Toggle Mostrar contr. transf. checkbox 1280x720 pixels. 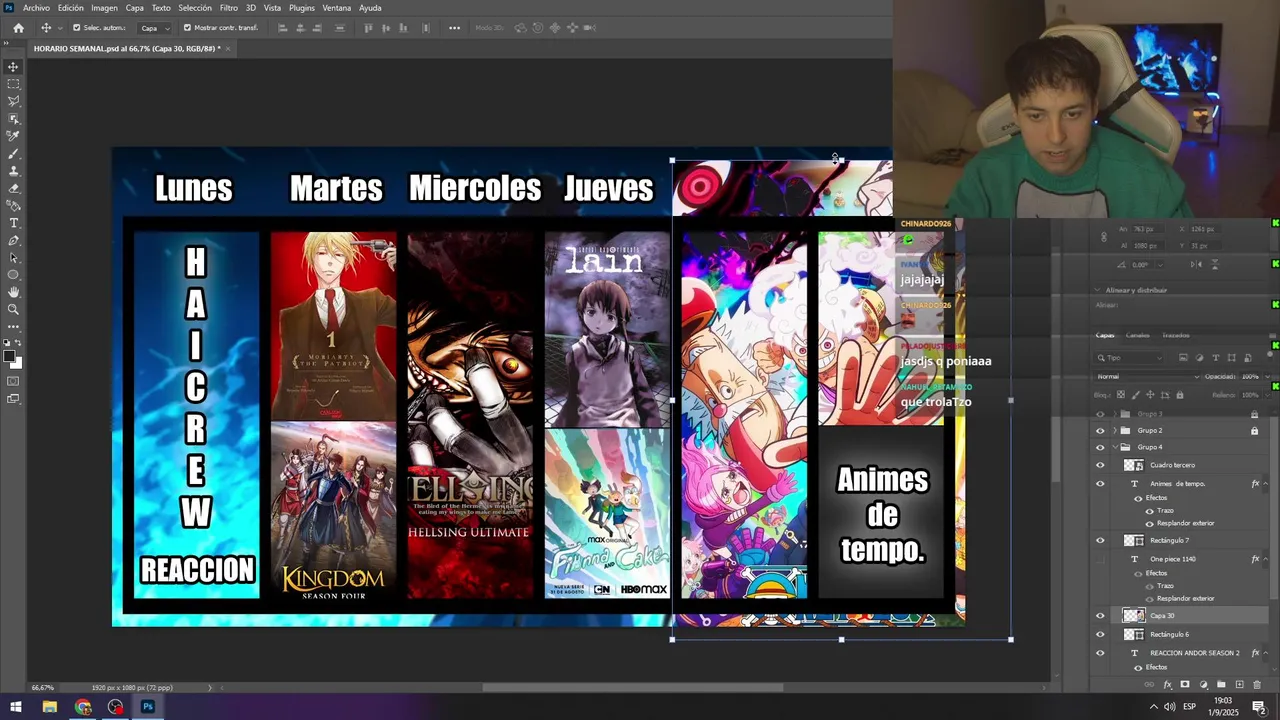[x=187, y=28]
